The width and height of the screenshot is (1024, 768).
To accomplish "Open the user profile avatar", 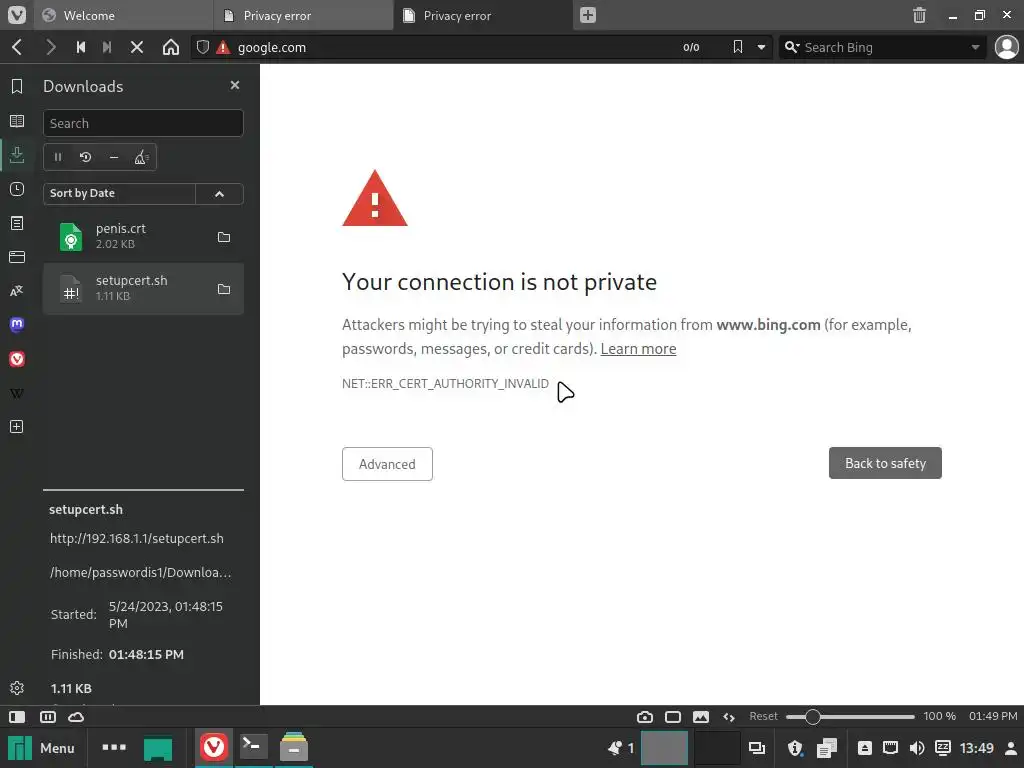I will 1006,47.
